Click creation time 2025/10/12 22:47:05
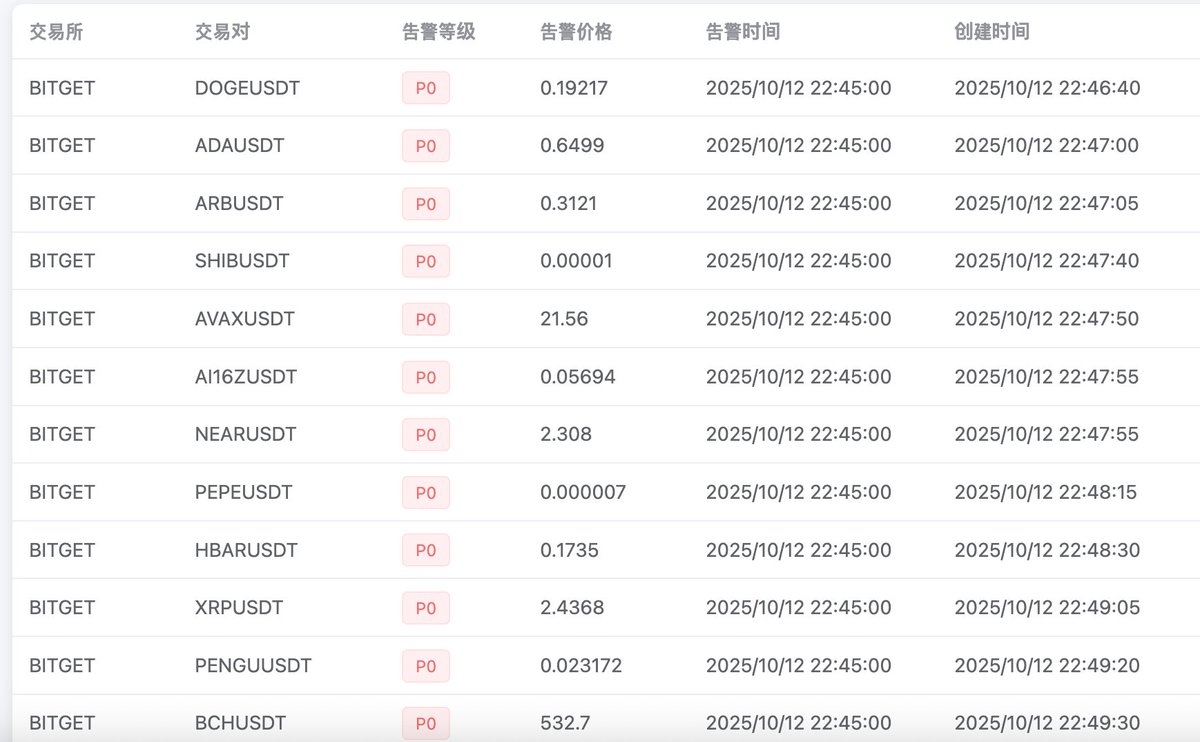 coord(1047,204)
